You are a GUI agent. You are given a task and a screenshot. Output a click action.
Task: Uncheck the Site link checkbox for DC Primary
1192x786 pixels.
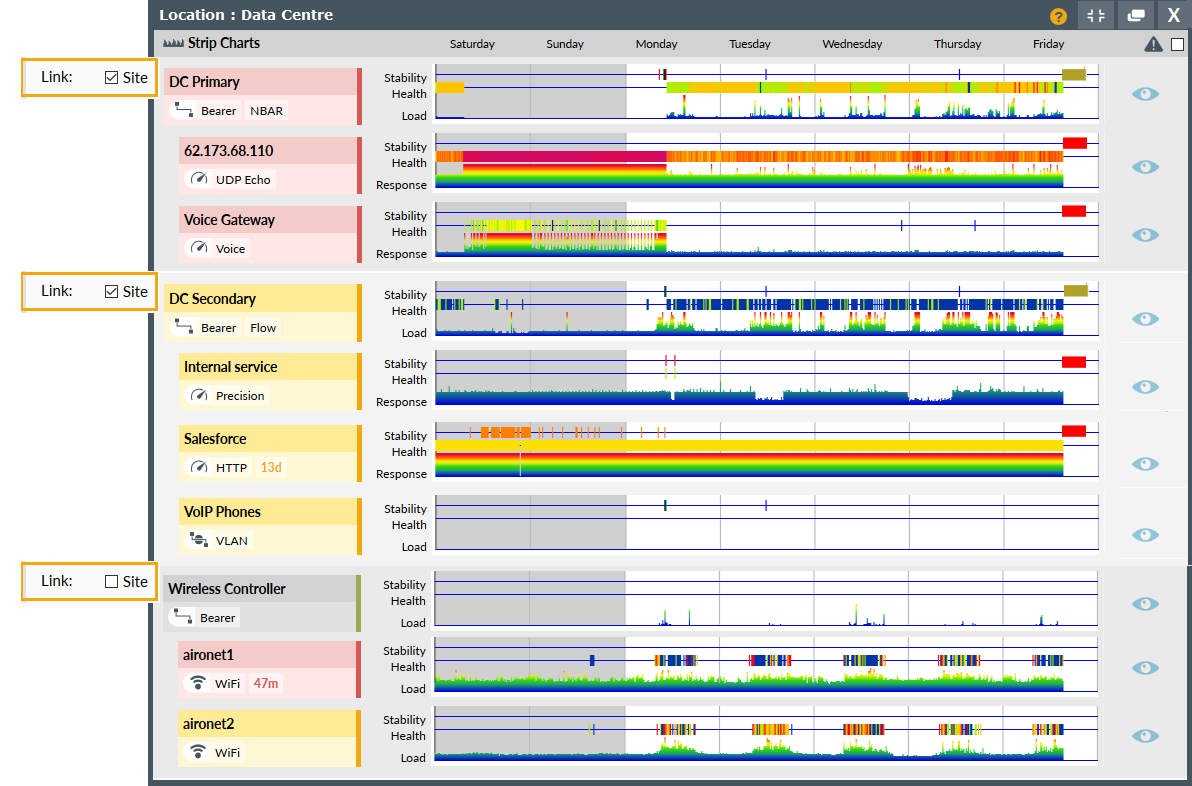click(110, 77)
